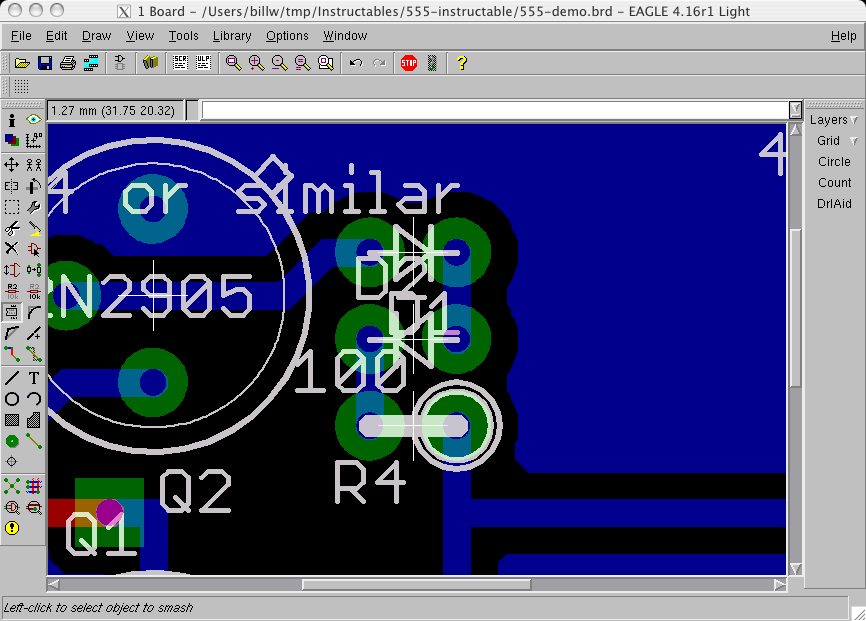Open the Errors exclamation tool
Screen dimensions: 866x621
[12, 528]
